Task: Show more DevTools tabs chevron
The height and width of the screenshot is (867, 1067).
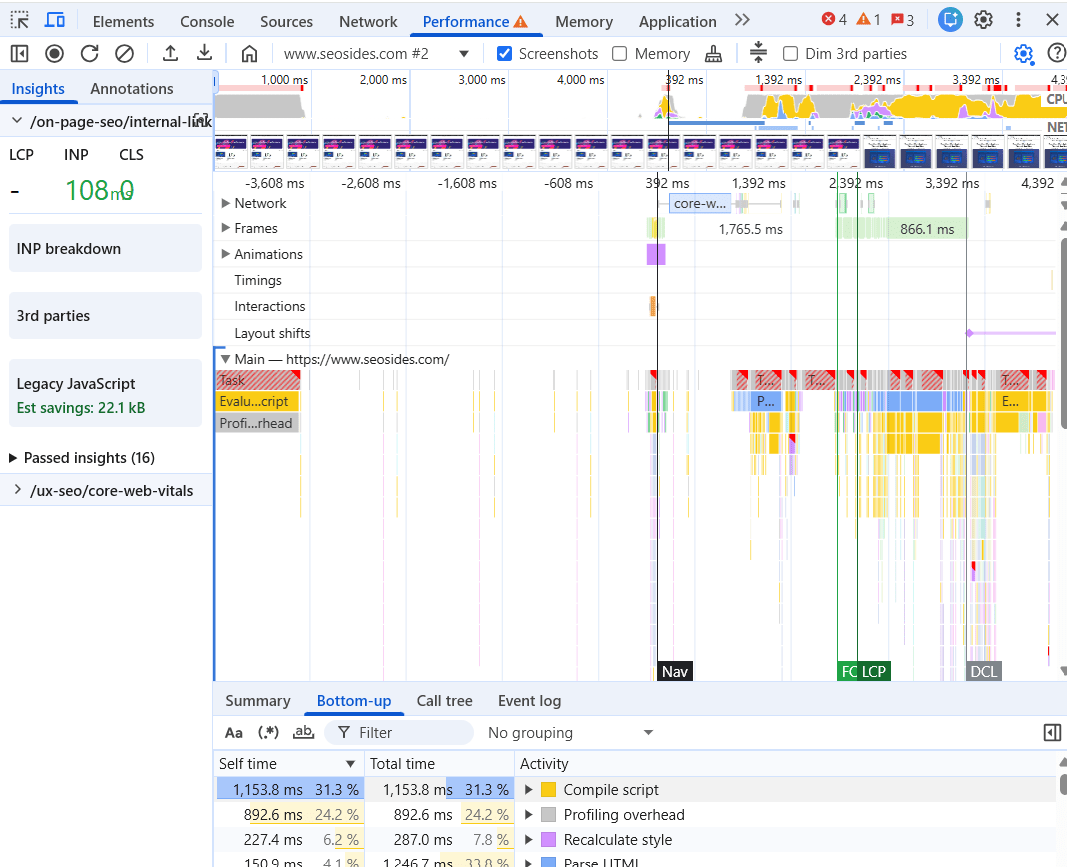Action: click(x=742, y=20)
